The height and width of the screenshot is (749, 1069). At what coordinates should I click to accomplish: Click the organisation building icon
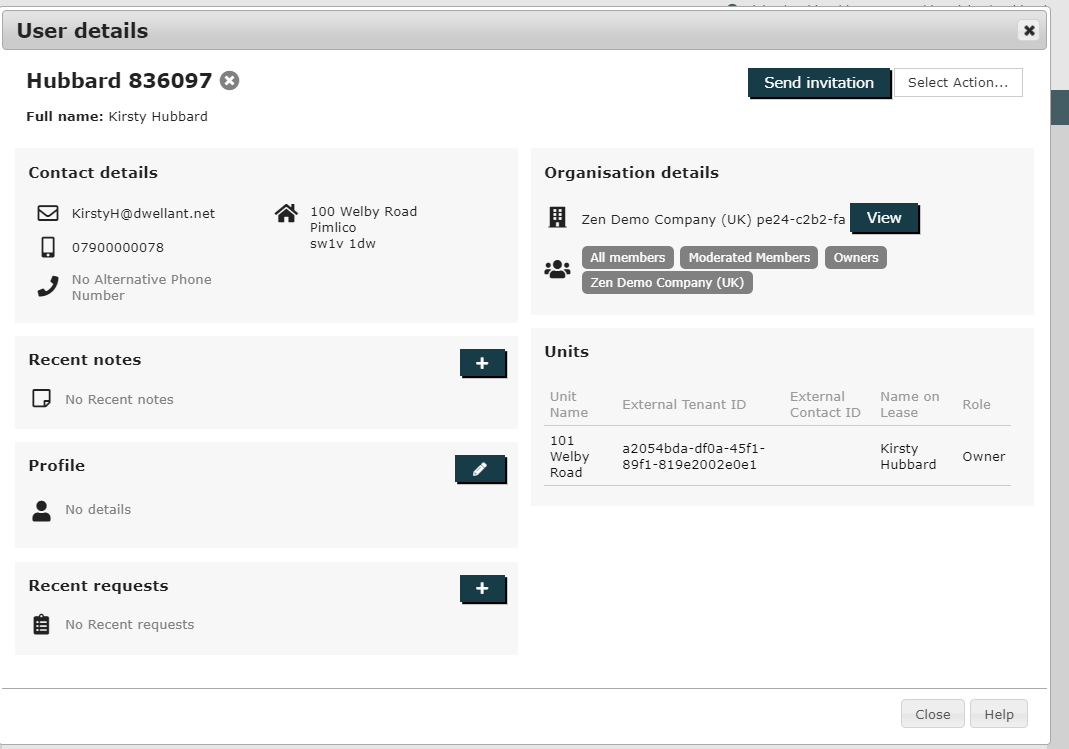pyautogui.click(x=558, y=217)
